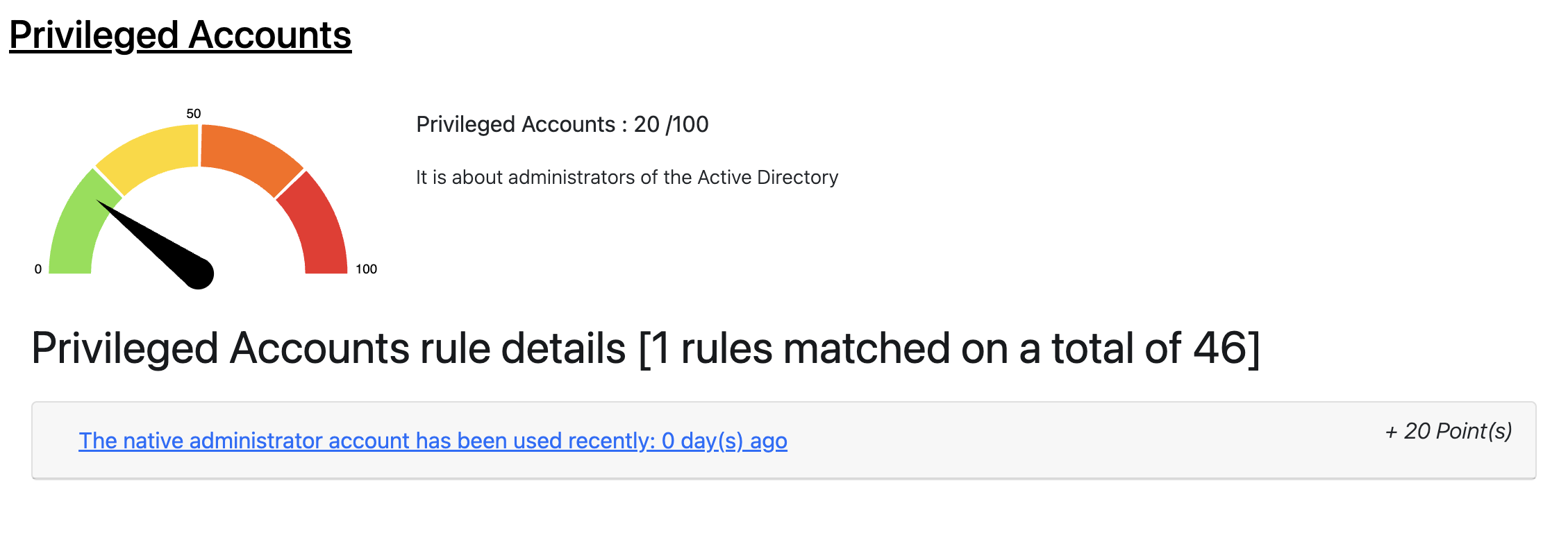Viewport: 1568px width, 558px height.
Task: Click the gauge's 50 midpoint label
Action: point(194,114)
